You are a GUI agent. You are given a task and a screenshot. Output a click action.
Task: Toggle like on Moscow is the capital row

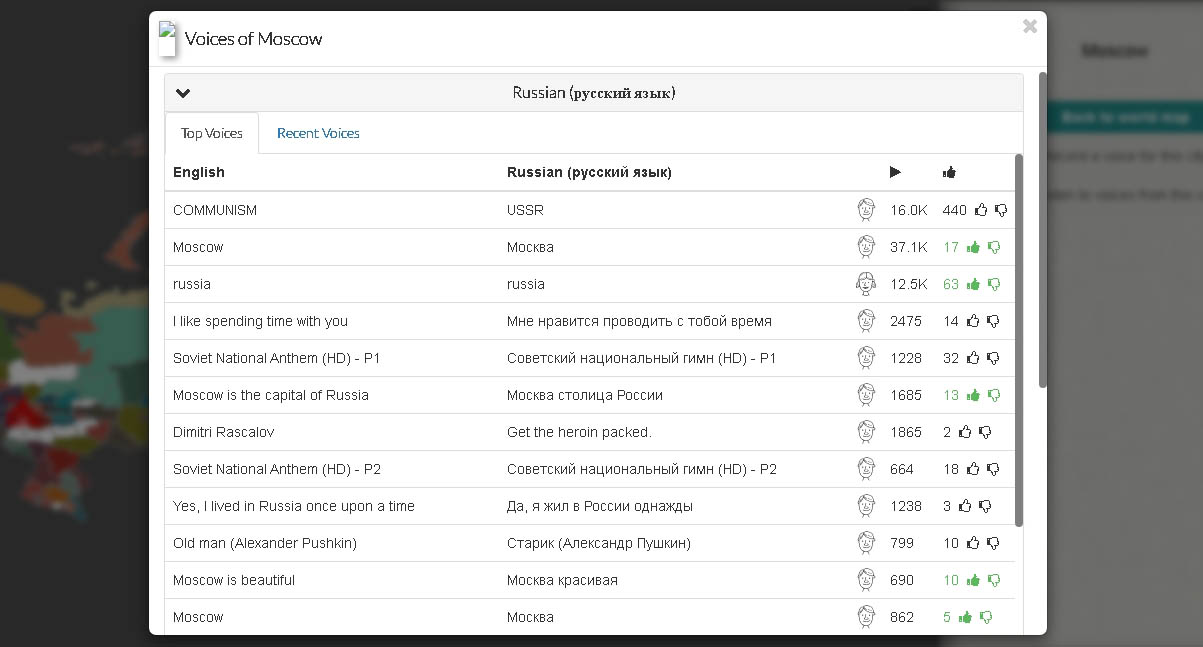[x=973, y=395]
